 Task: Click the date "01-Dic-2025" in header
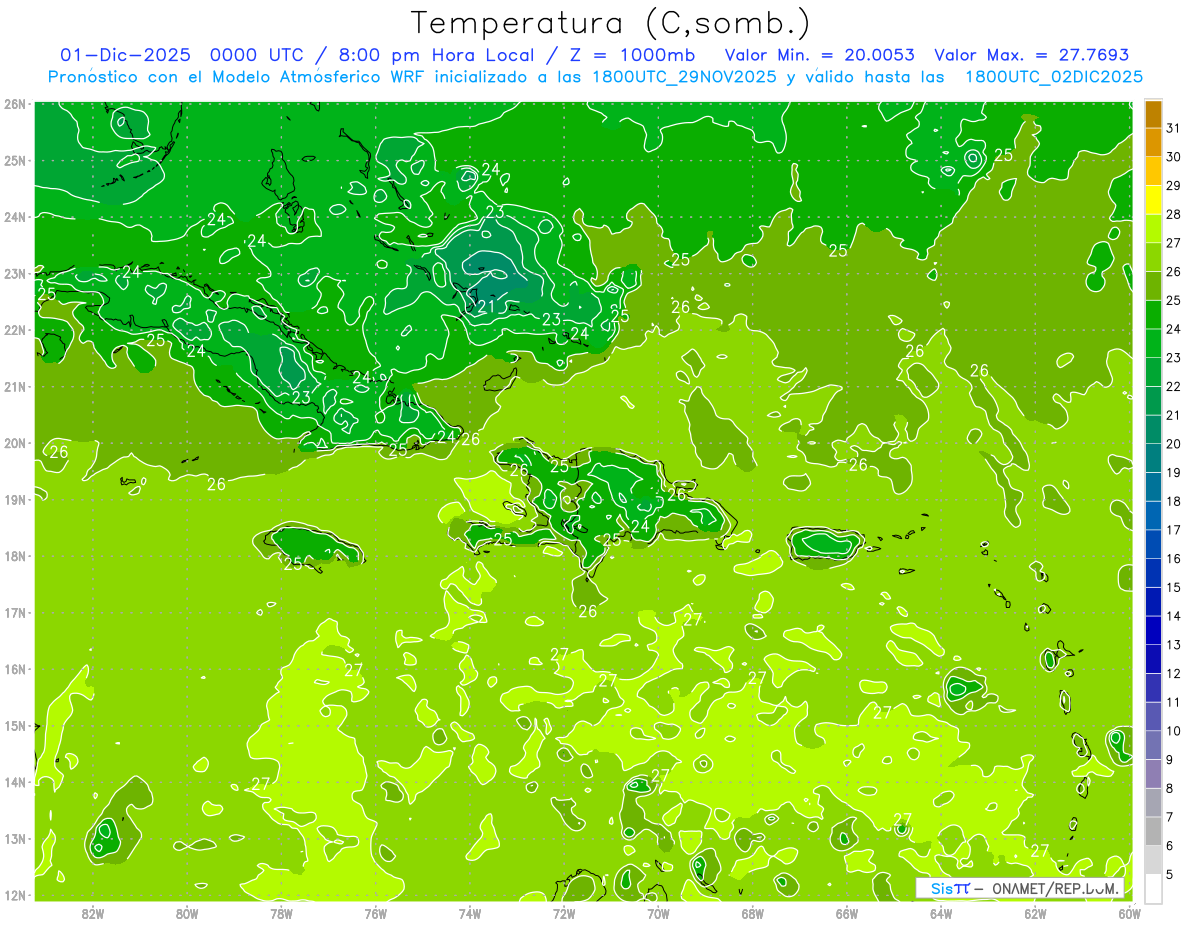(124, 55)
